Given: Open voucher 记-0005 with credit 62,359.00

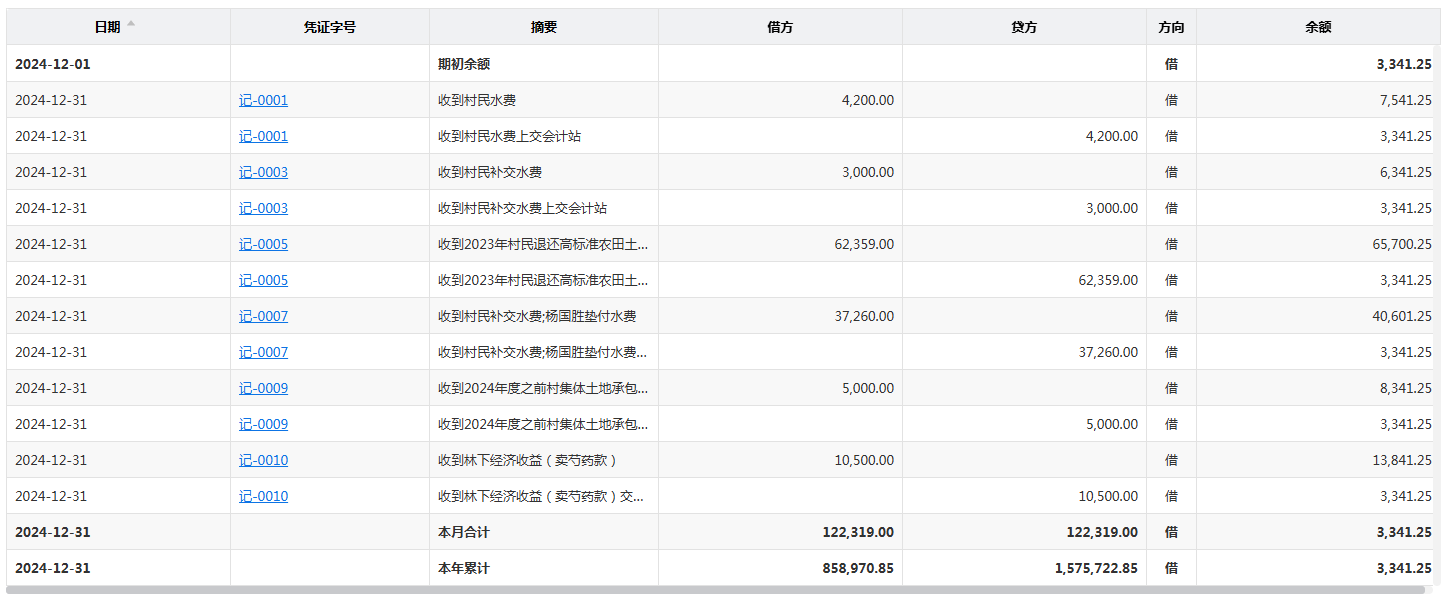Looking at the screenshot, I should [263, 280].
